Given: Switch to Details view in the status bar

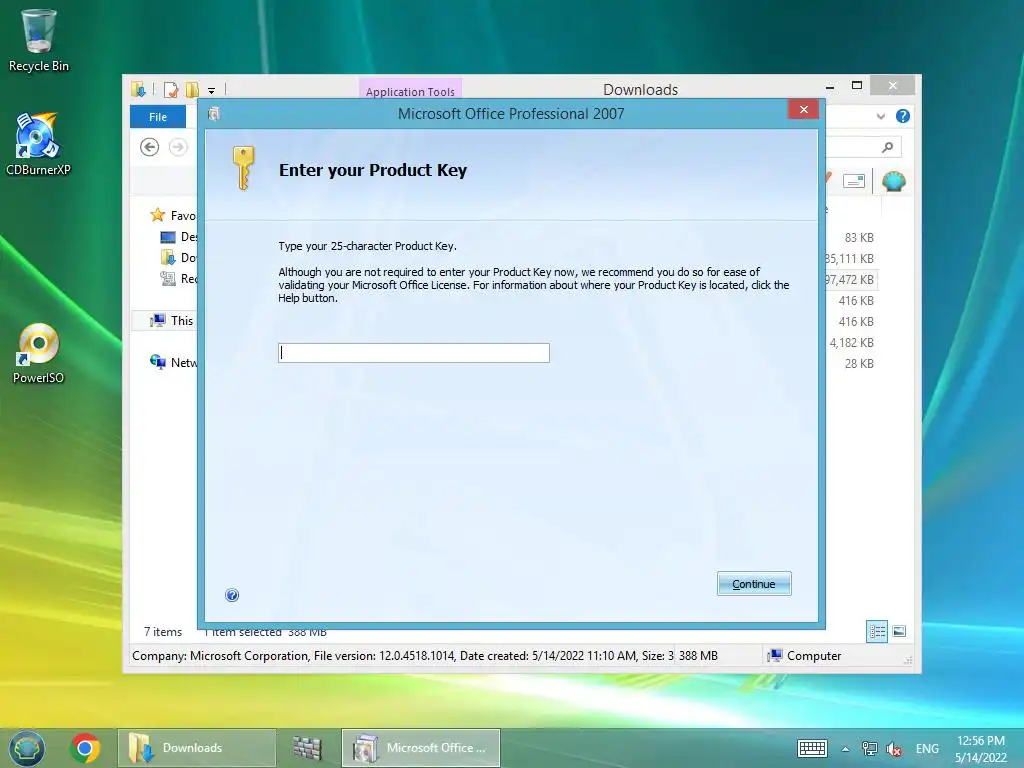Looking at the screenshot, I should pos(876,631).
